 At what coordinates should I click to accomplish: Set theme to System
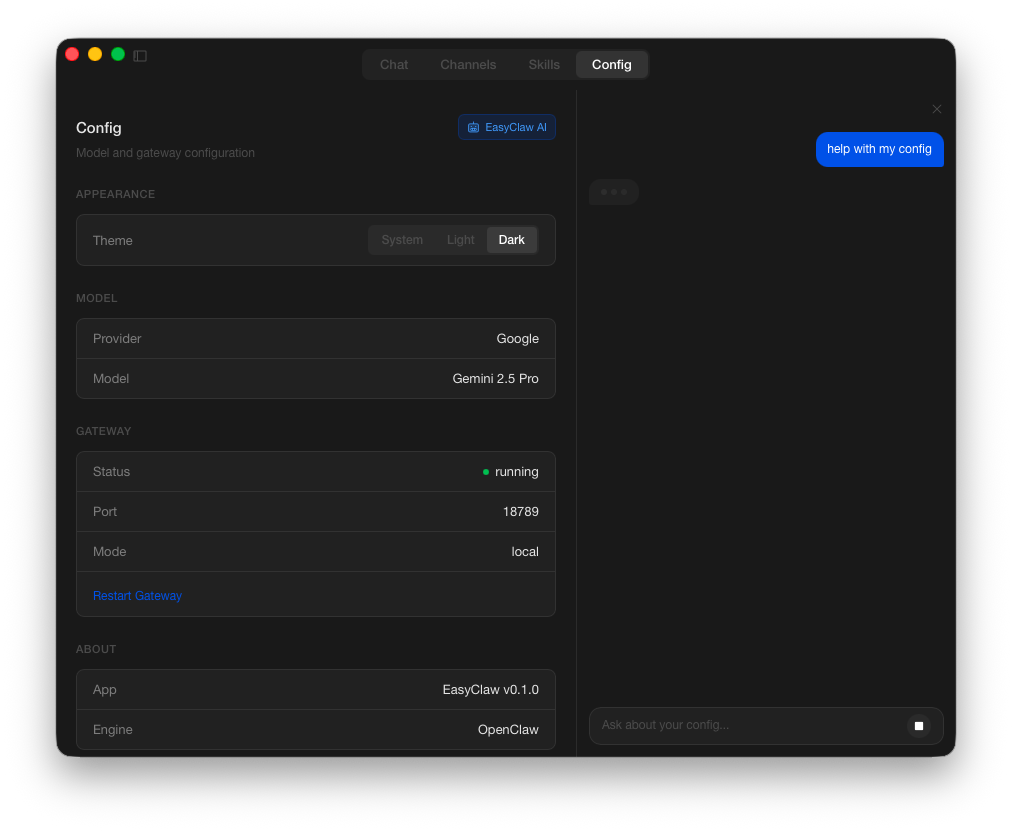402,240
